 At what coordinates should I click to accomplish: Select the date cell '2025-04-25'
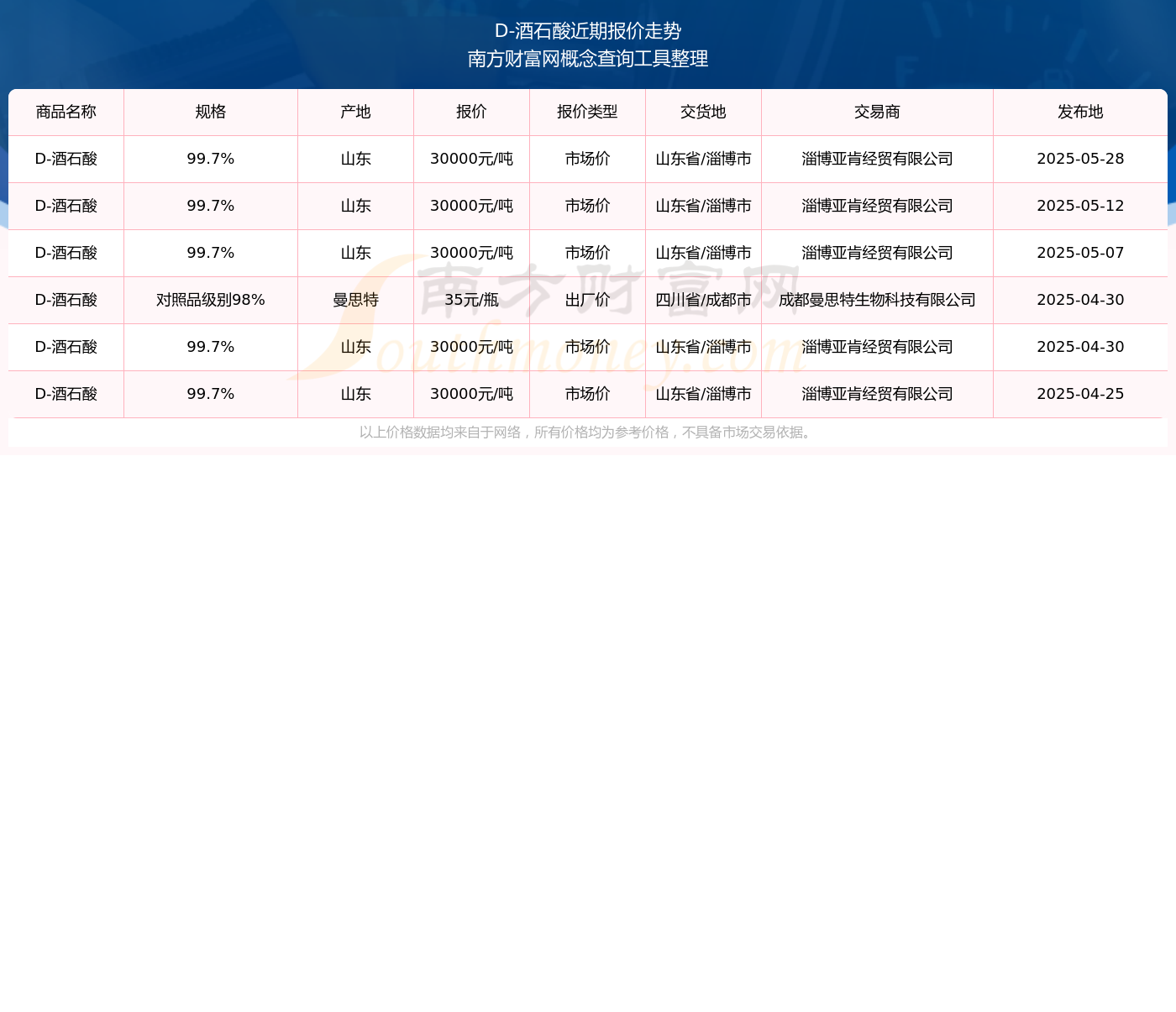tap(1081, 394)
